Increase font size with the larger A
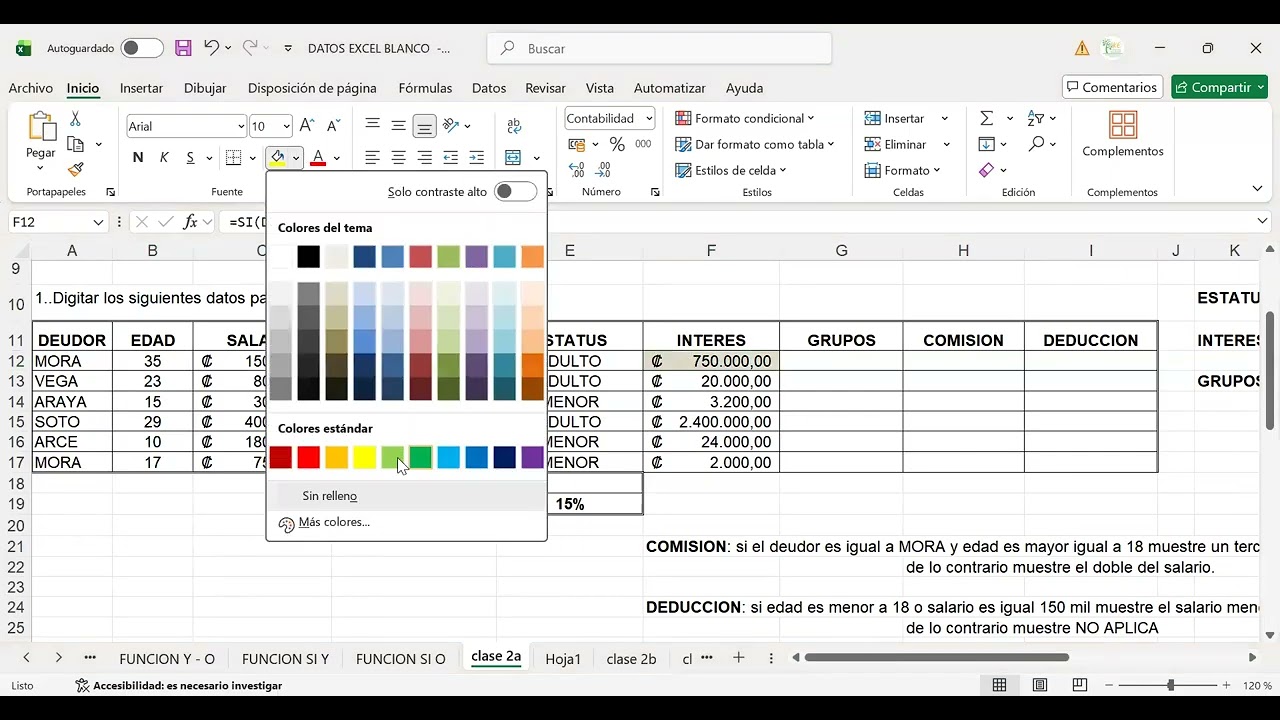 point(307,126)
